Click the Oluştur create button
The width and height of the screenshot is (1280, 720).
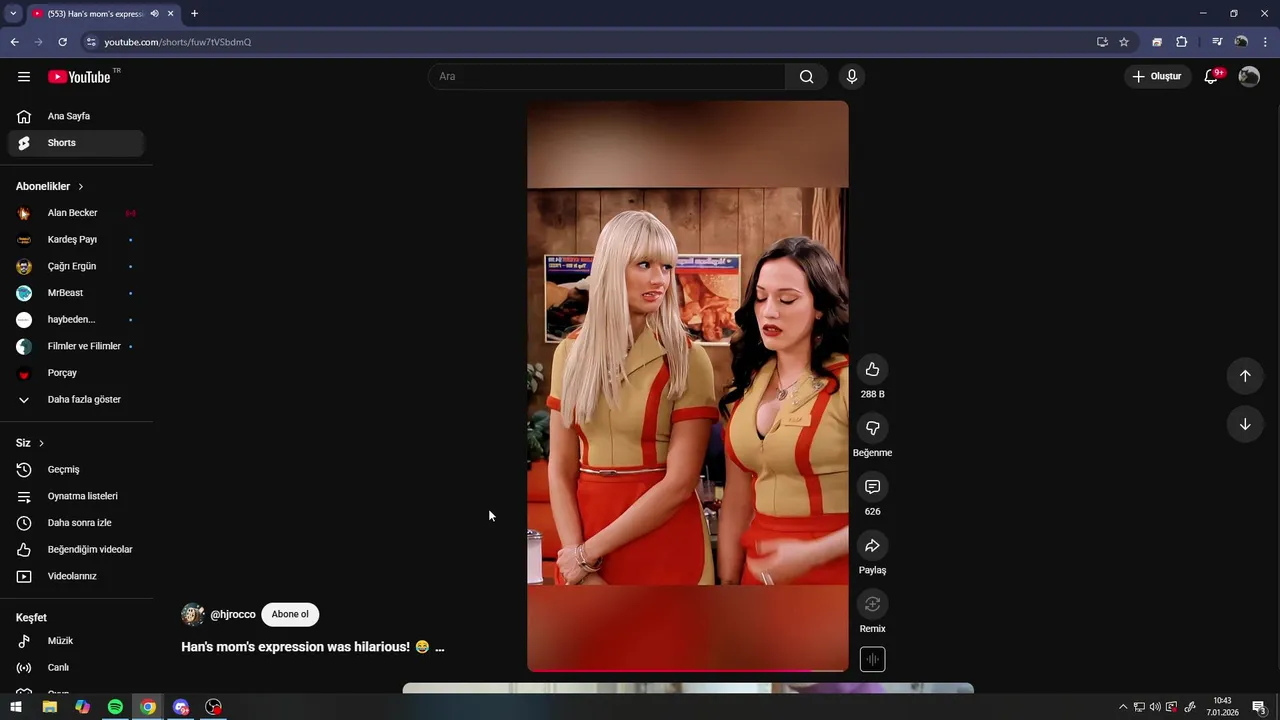click(x=1157, y=77)
